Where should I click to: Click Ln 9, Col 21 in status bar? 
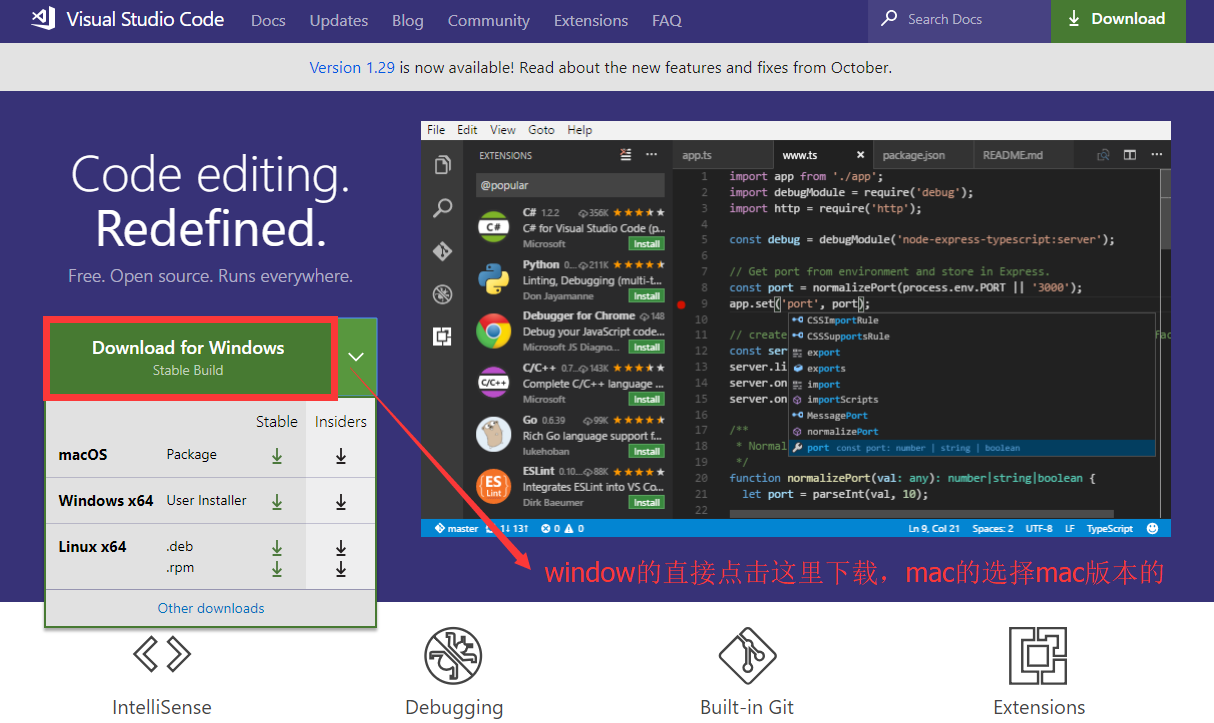[x=934, y=528]
